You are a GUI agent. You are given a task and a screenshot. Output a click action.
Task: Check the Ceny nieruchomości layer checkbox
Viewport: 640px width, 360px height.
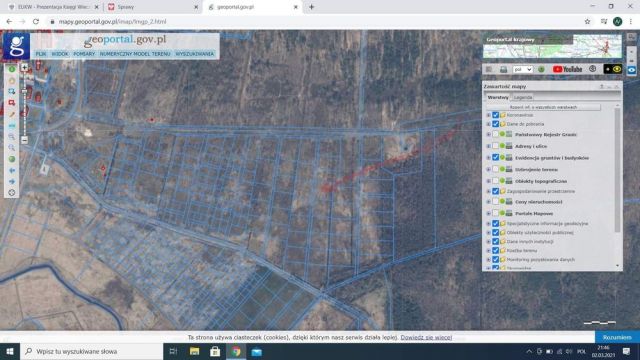(x=496, y=202)
